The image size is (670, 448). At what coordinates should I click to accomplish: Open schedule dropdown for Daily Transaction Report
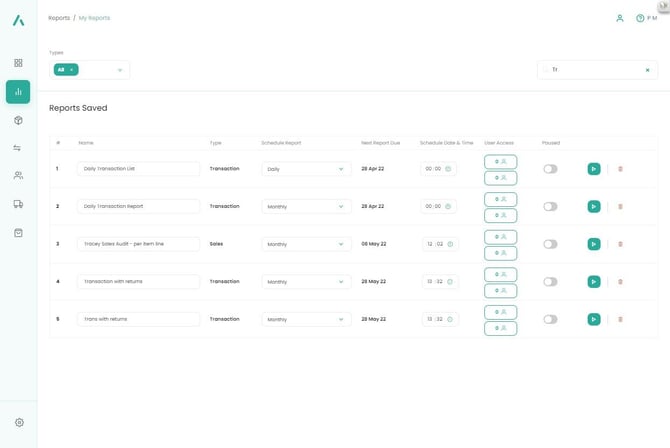click(306, 206)
